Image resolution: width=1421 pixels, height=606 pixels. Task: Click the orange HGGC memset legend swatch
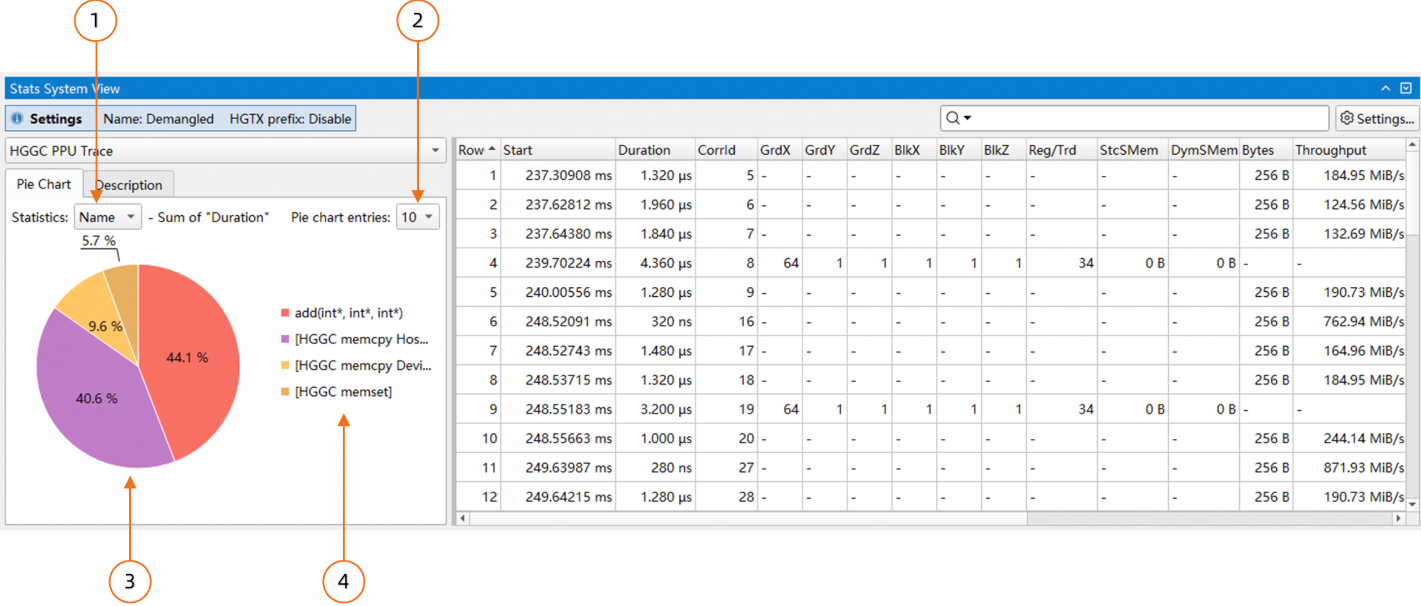coord(286,392)
